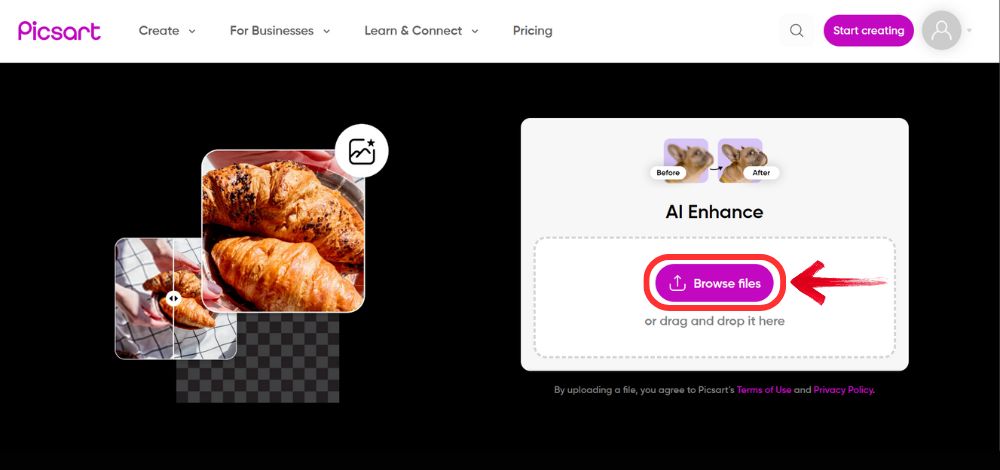
Task: Expand the For Businesses dropdown
Action: (x=280, y=31)
